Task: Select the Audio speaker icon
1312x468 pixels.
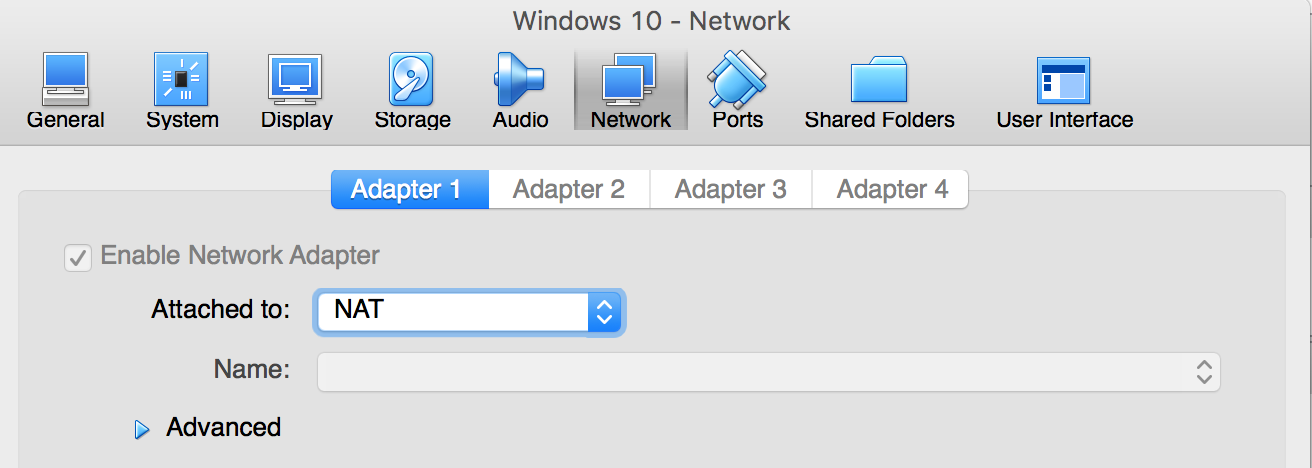Action: 519,80
